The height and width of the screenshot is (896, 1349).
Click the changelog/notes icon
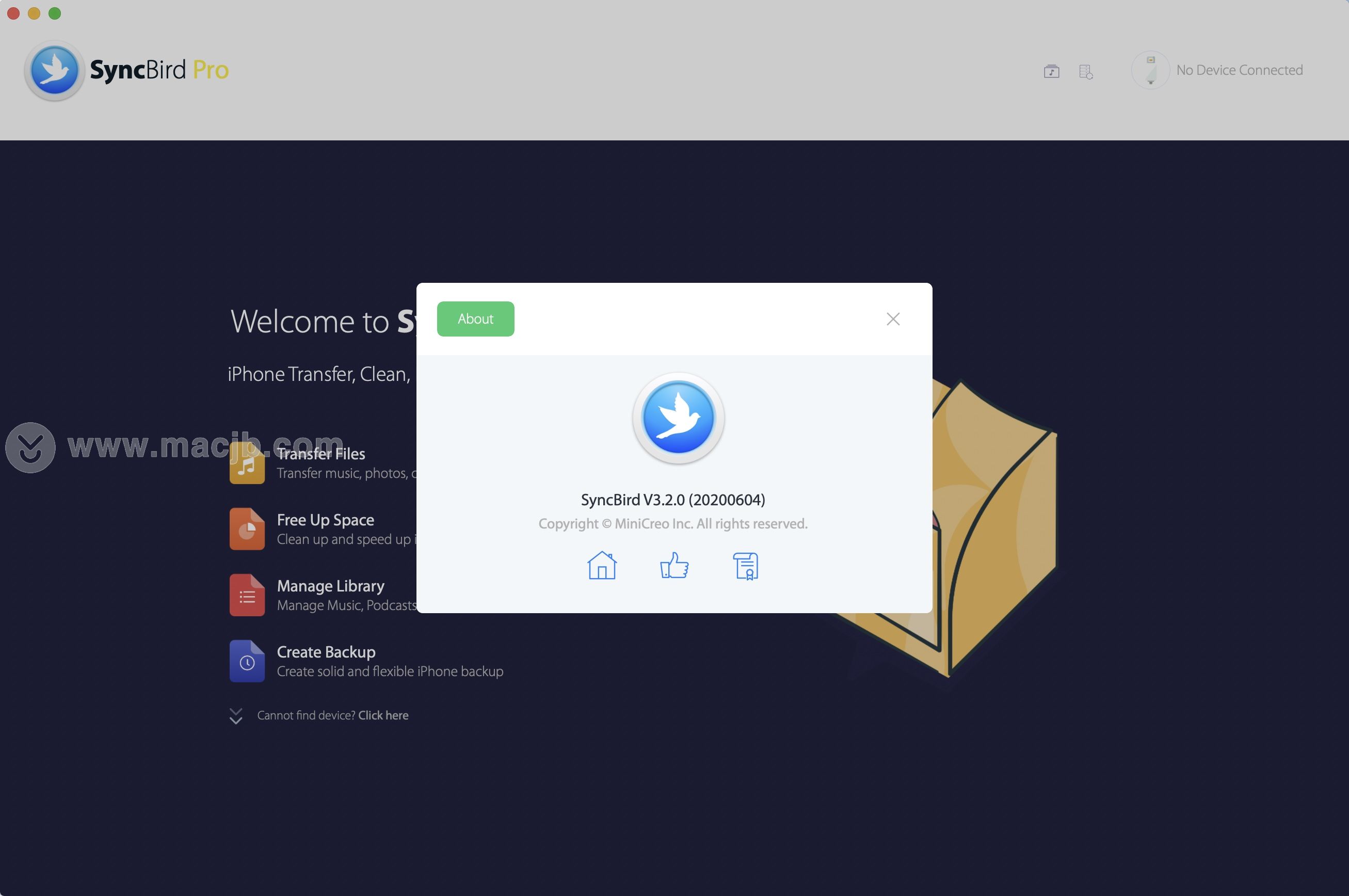(745, 566)
